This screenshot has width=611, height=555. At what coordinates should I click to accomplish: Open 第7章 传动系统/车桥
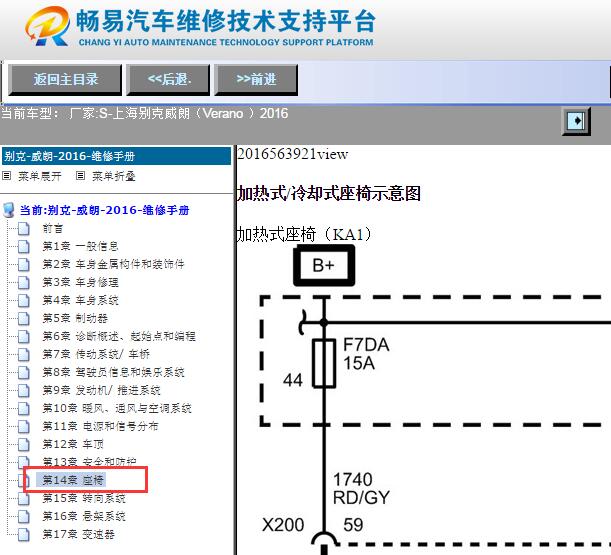coord(96,354)
